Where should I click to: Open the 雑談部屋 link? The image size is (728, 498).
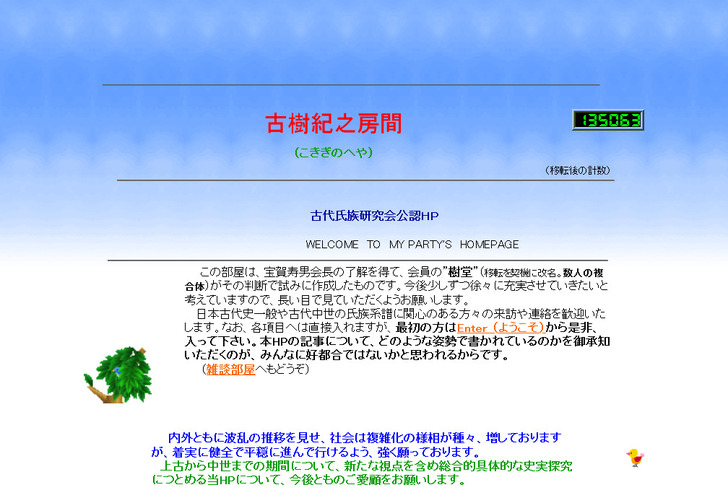[230, 369]
